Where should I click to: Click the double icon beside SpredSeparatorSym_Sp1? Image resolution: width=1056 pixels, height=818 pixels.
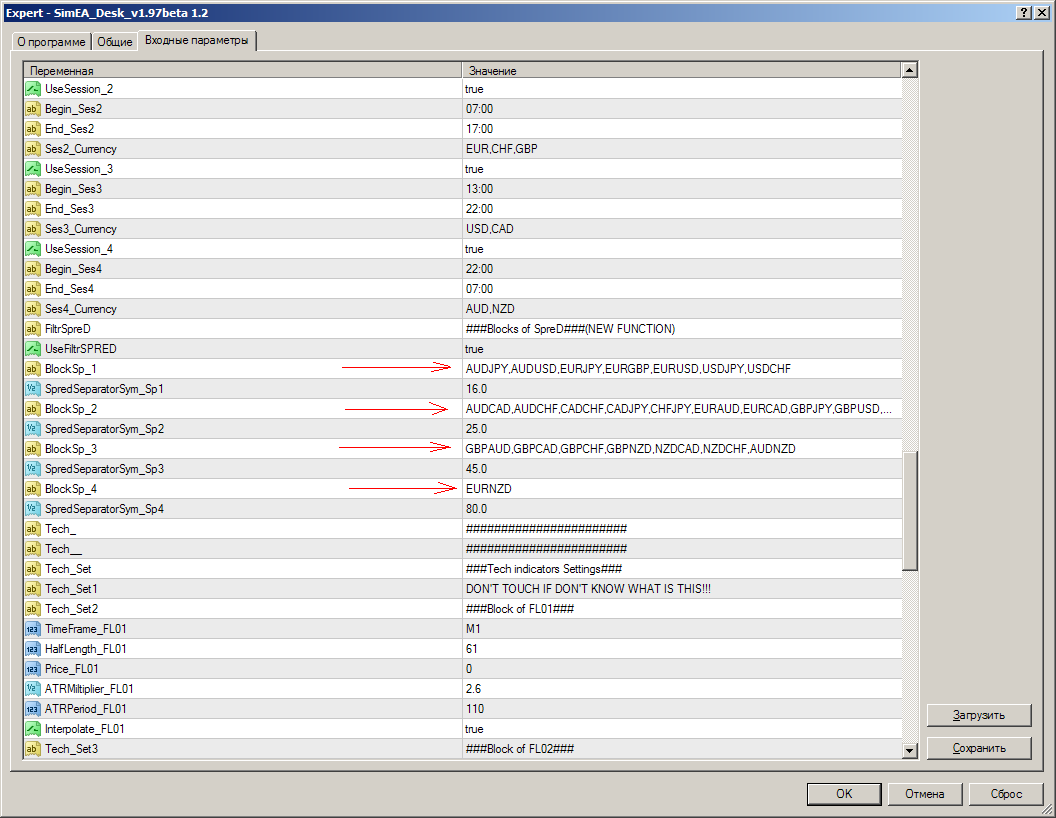[32, 389]
